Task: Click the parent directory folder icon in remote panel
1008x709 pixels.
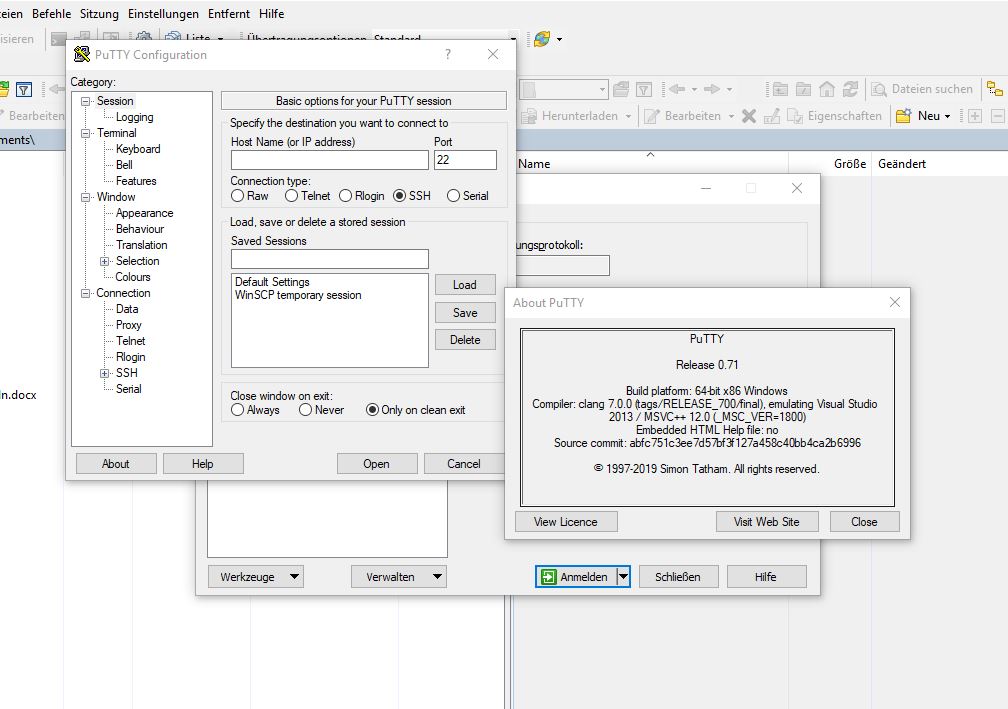Action: (x=780, y=89)
